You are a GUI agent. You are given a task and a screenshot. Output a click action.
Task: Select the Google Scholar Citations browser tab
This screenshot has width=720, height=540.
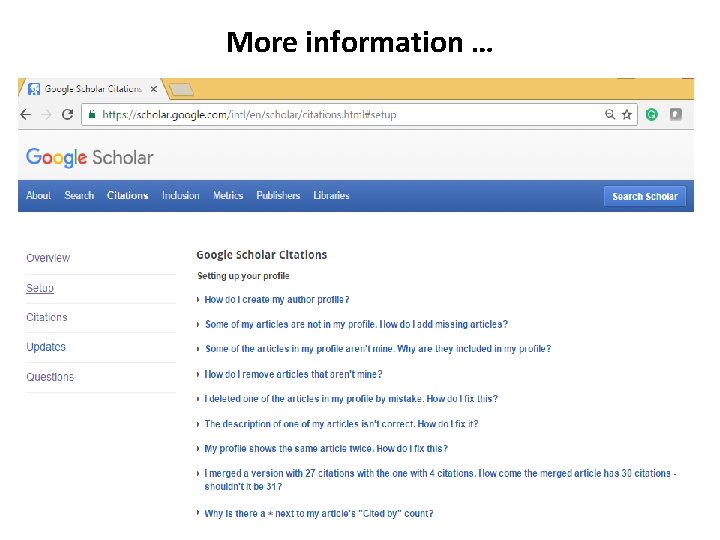(92, 89)
